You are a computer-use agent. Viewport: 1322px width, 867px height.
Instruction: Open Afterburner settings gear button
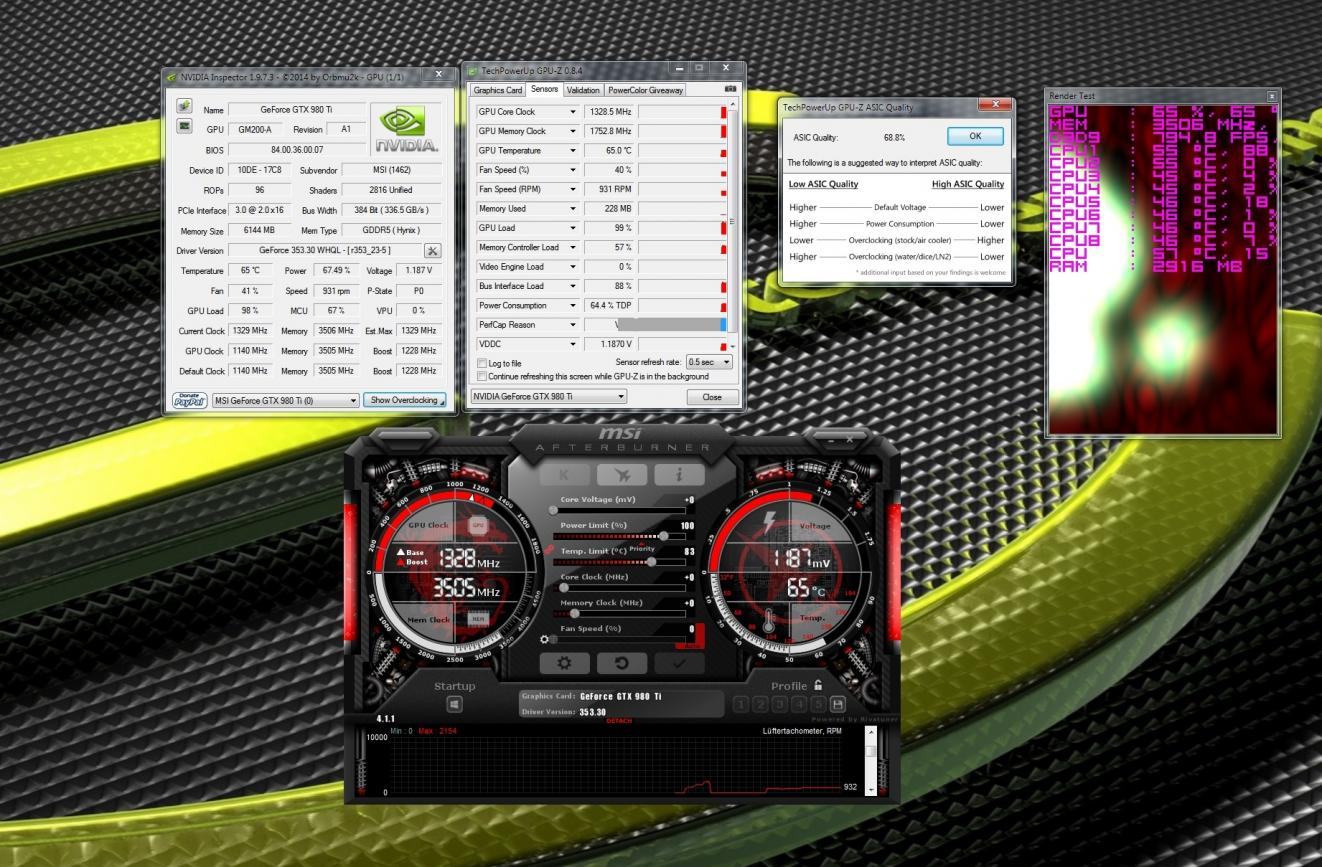(x=565, y=662)
